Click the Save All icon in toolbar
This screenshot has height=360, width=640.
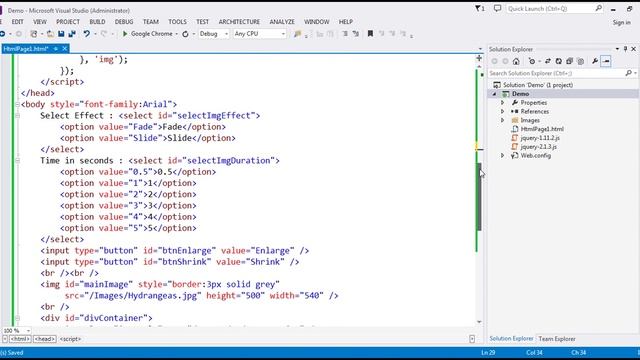point(72,34)
